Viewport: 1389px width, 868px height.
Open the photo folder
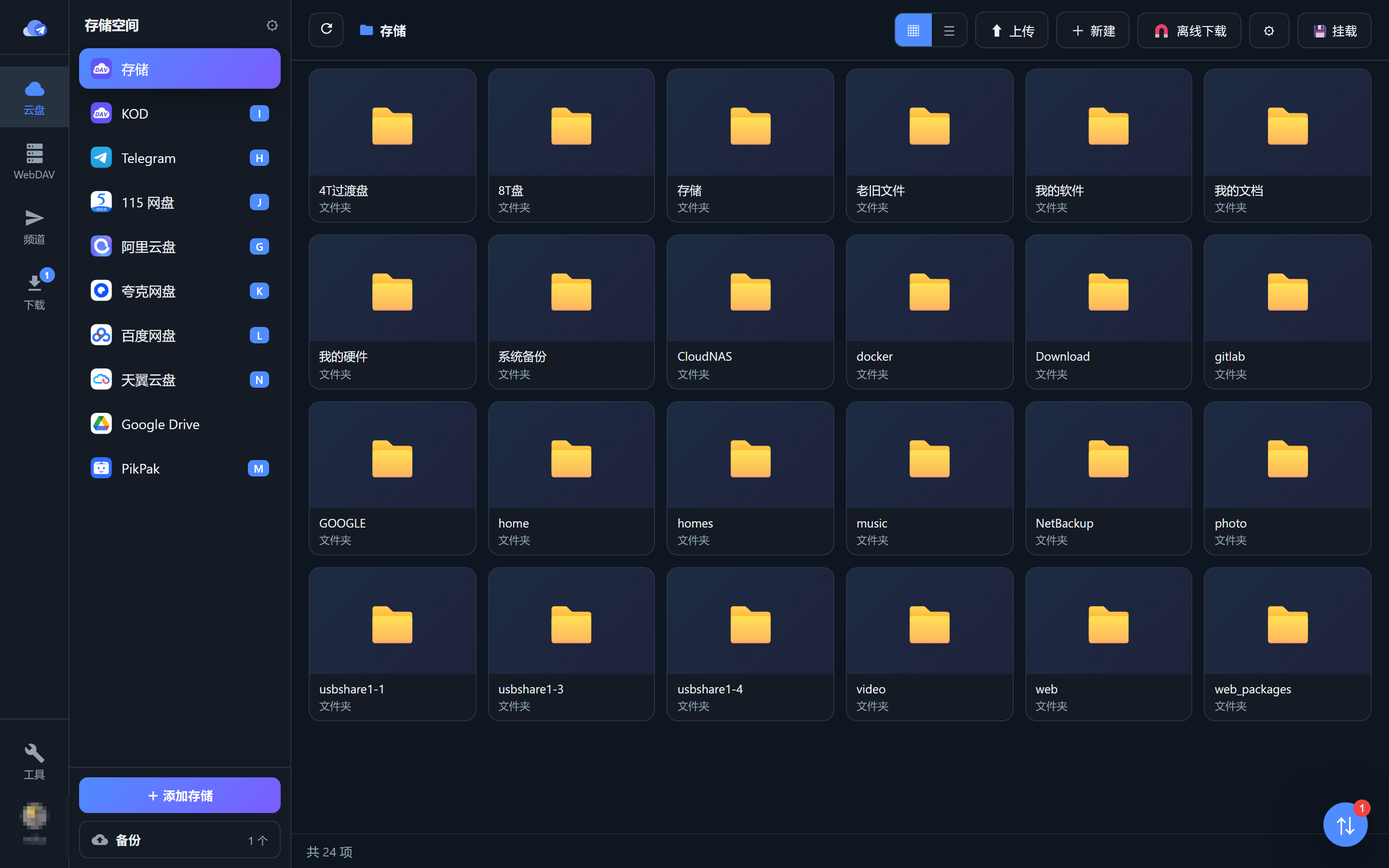pos(1287,478)
